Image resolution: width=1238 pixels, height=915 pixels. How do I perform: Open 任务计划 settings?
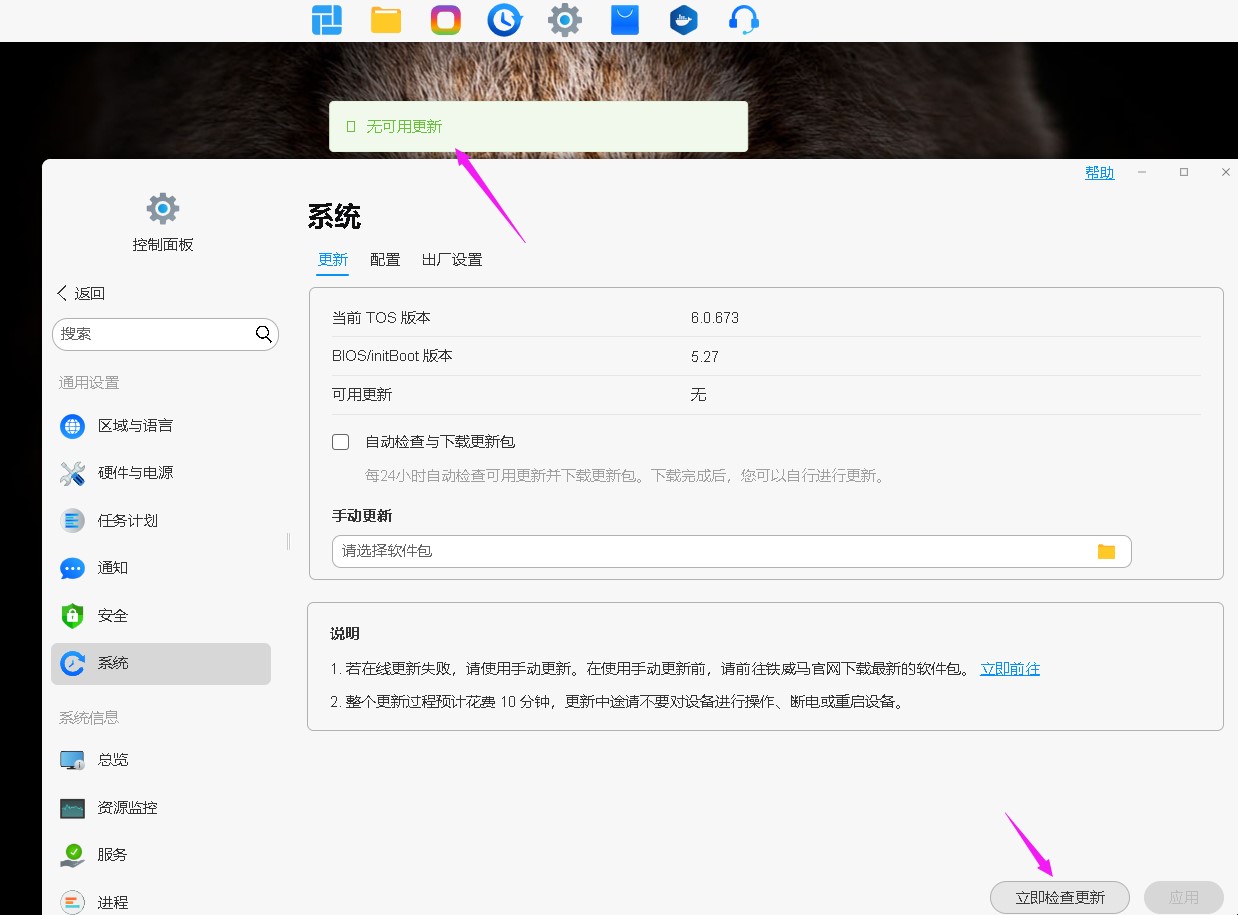(160, 521)
